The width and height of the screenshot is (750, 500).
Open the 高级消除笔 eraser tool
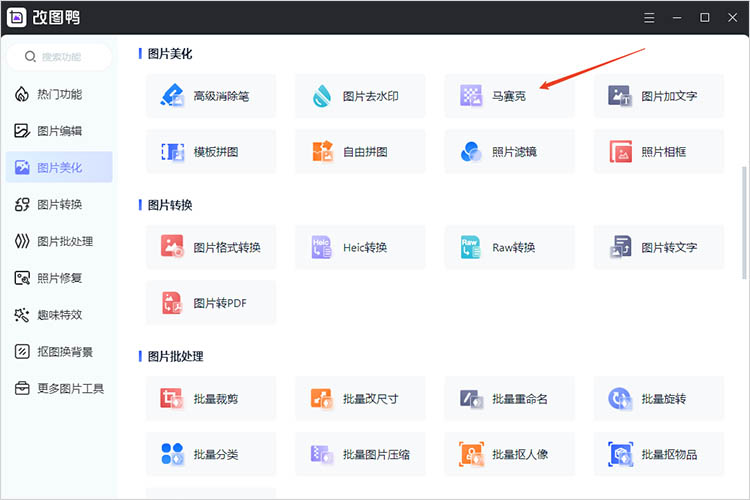pyautogui.click(x=211, y=96)
